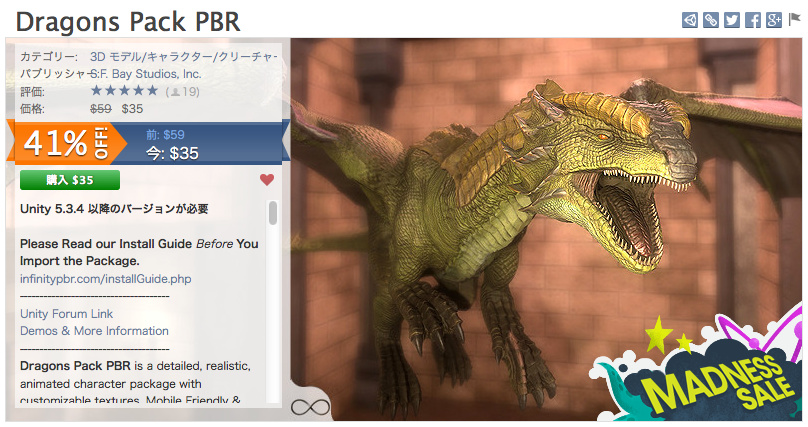Open infinitypbr.com/installGuide.php link
The width and height of the screenshot is (808, 427).
coord(106,279)
